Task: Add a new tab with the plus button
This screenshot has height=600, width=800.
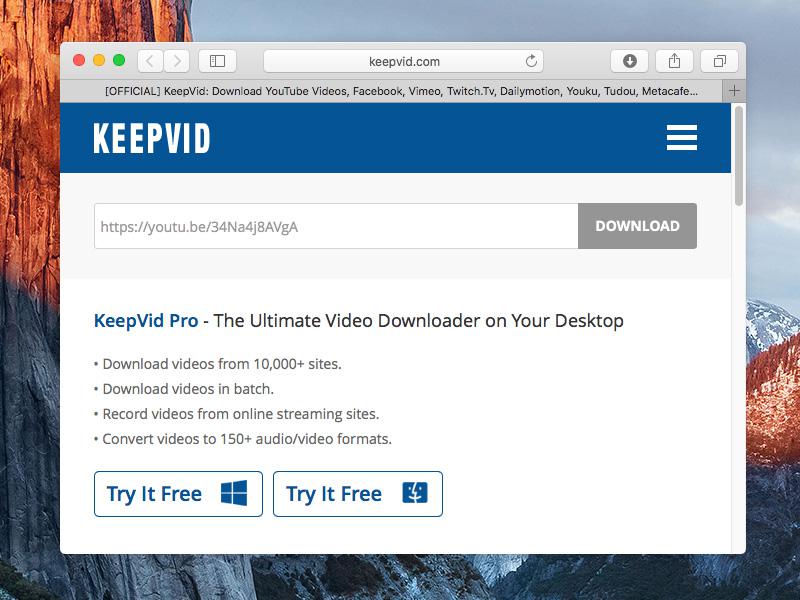Action: (734, 91)
